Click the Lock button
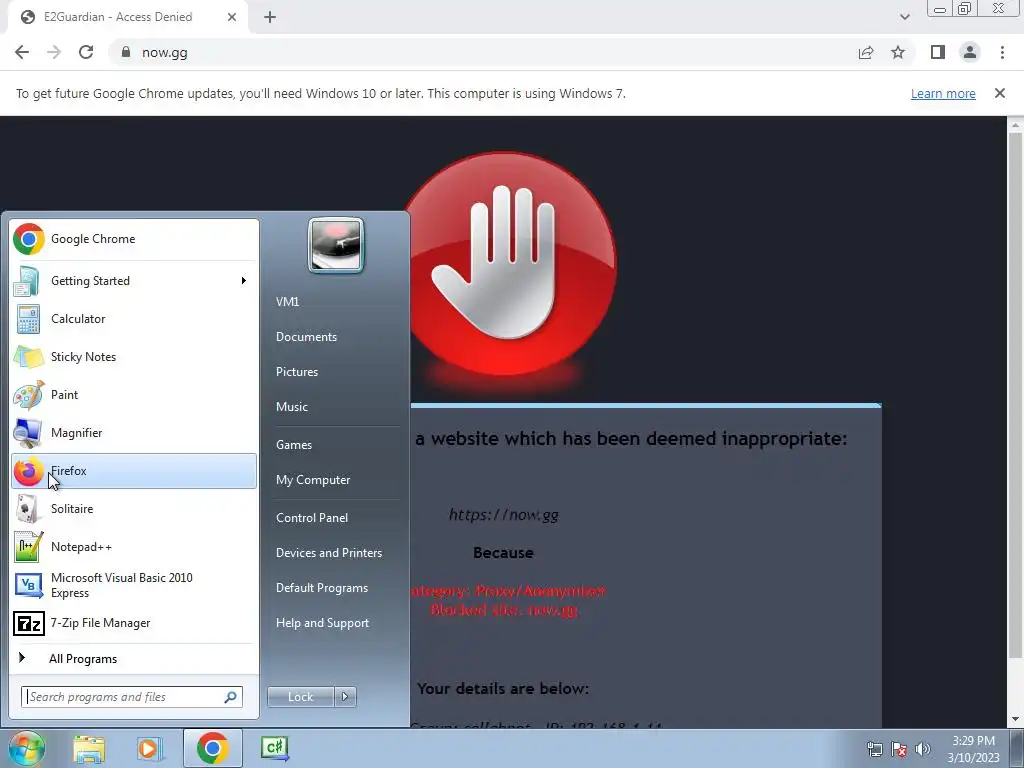Screen dimensions: 1024x768 pyautogui.click(x=300, y=697)
